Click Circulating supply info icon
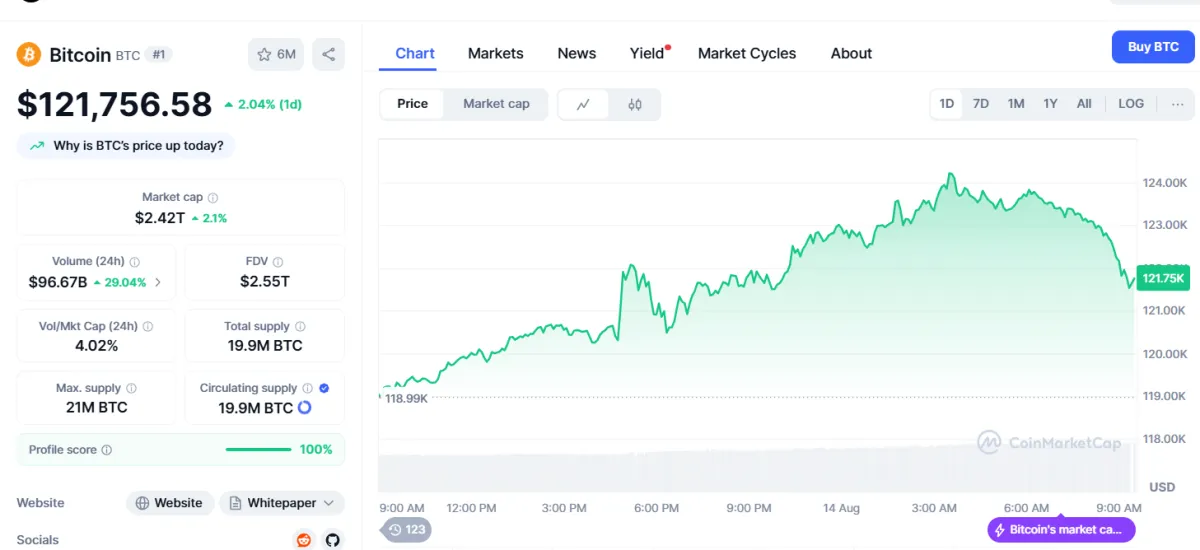Viewport: 1200px width, 550px height. (x=308, y=389)
